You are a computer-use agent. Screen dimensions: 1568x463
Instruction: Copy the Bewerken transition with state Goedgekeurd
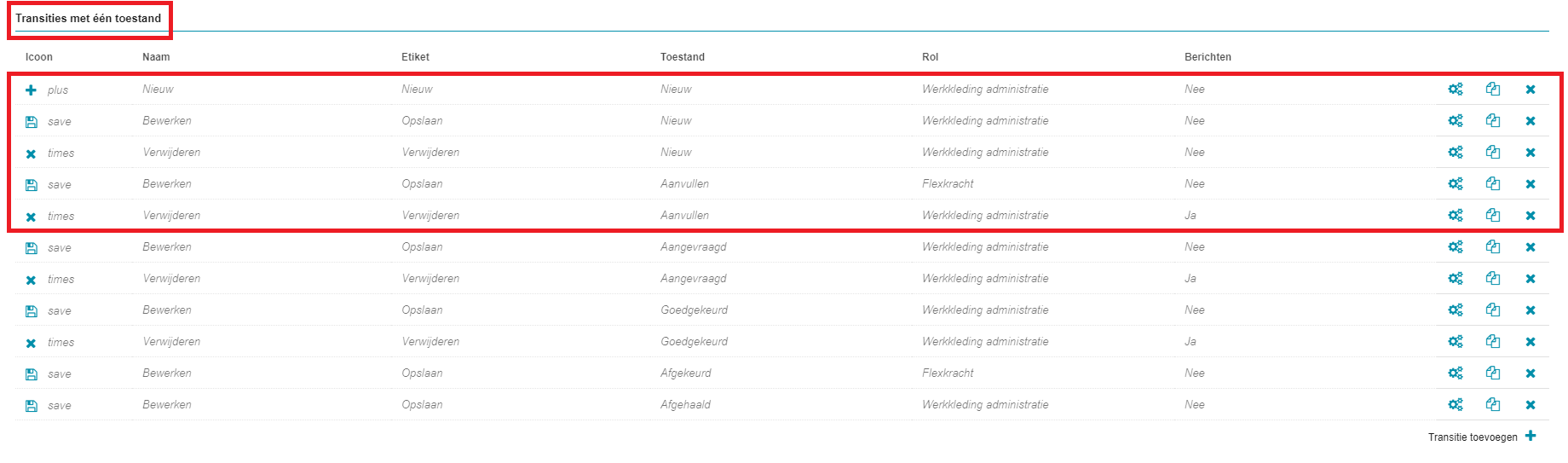(1493, 310)
